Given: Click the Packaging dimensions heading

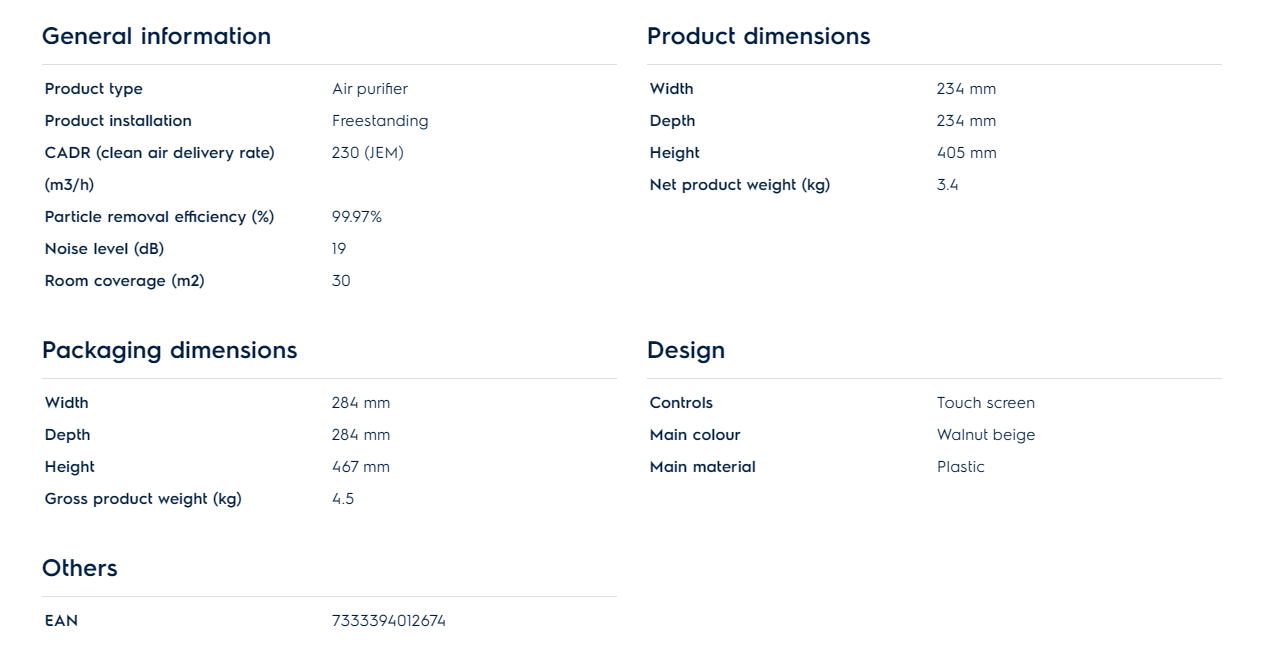Looking at the screenshot, I should pos(169,350).
